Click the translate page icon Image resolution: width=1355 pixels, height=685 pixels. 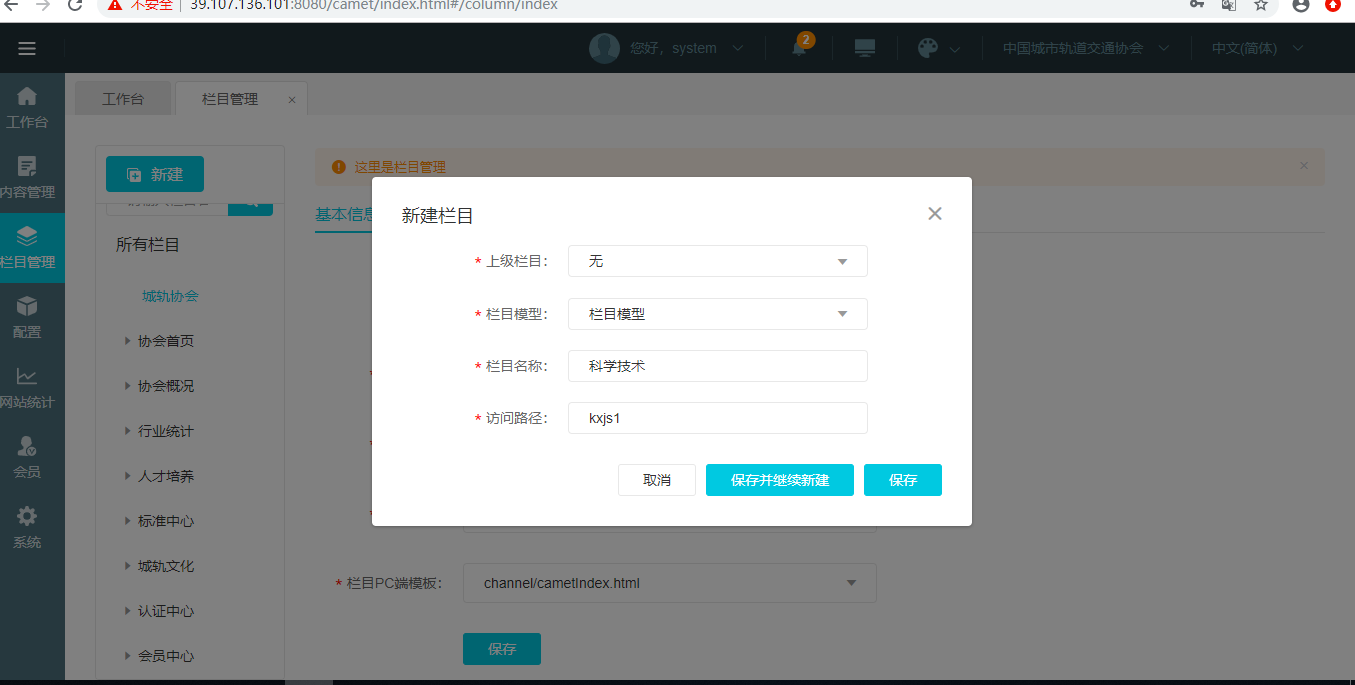[1229, 5]
